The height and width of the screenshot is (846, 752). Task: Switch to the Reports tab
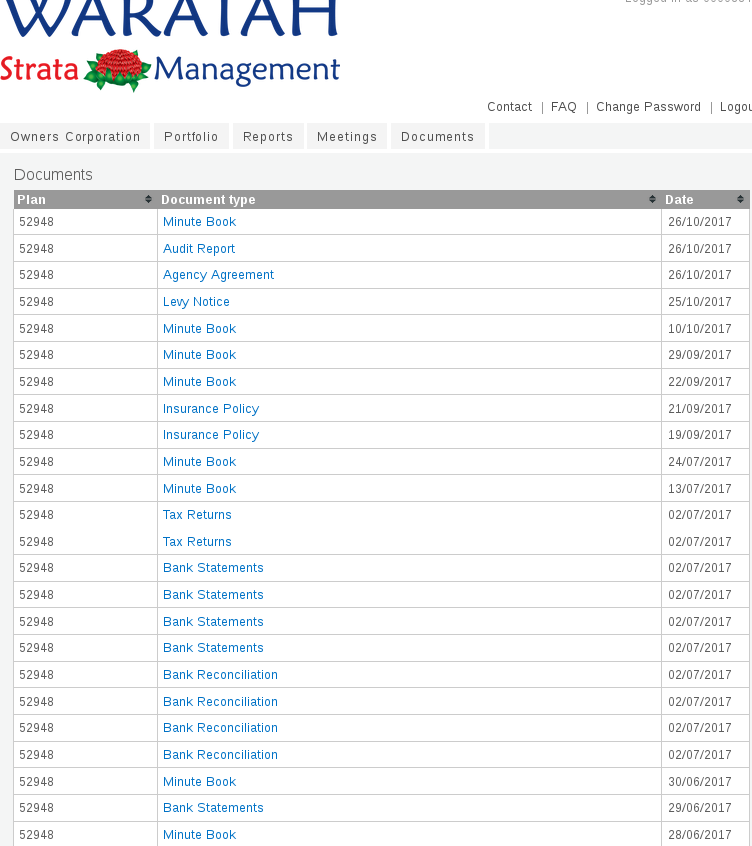pyautogui.click(x=268, y=137)
